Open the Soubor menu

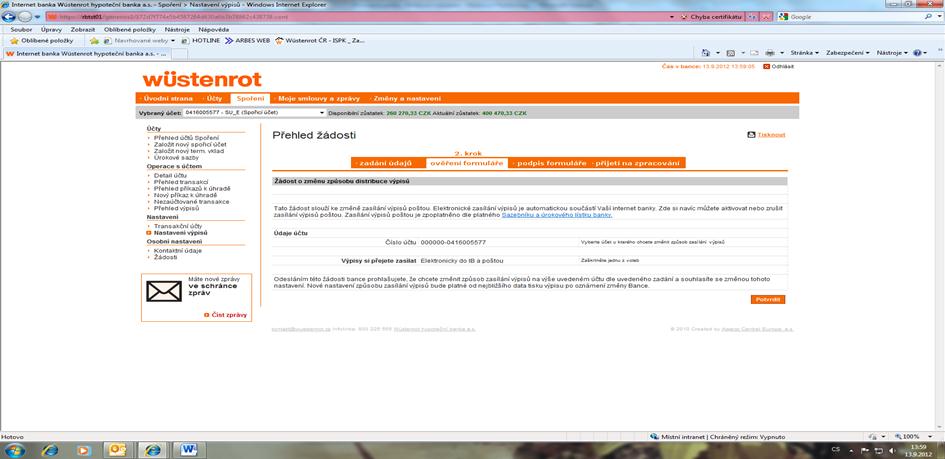click(21, 29)
